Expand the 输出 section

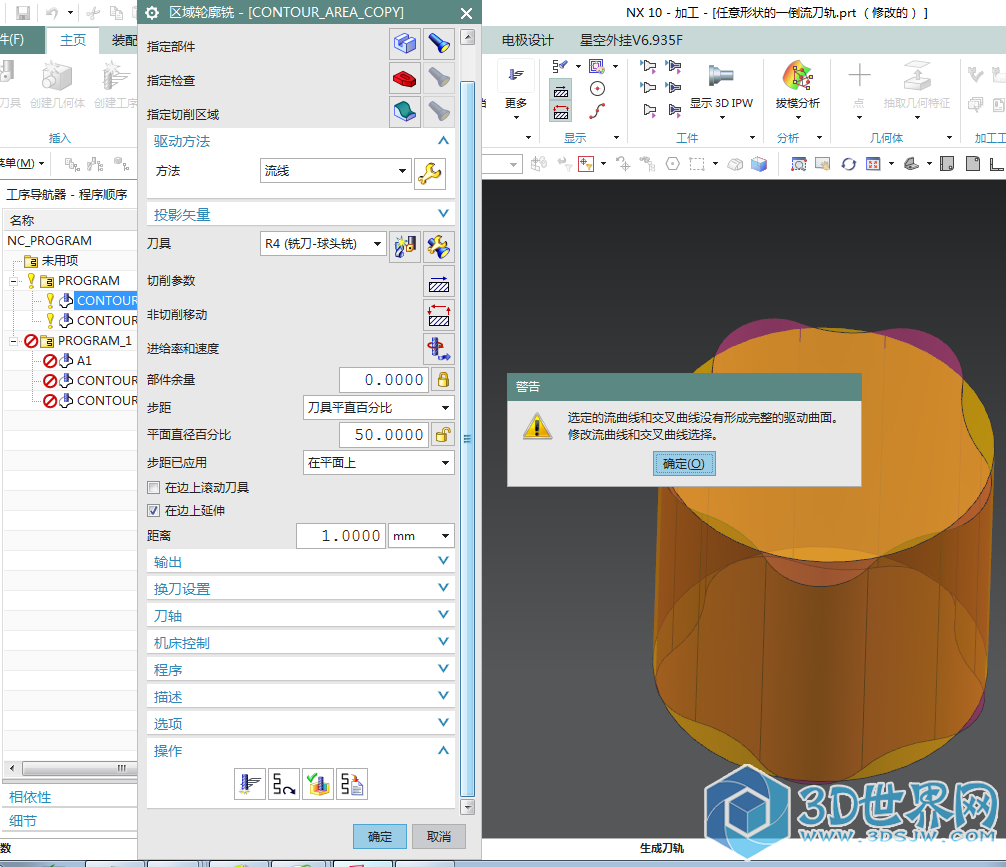pyautogui.click(x=300, y=562)
